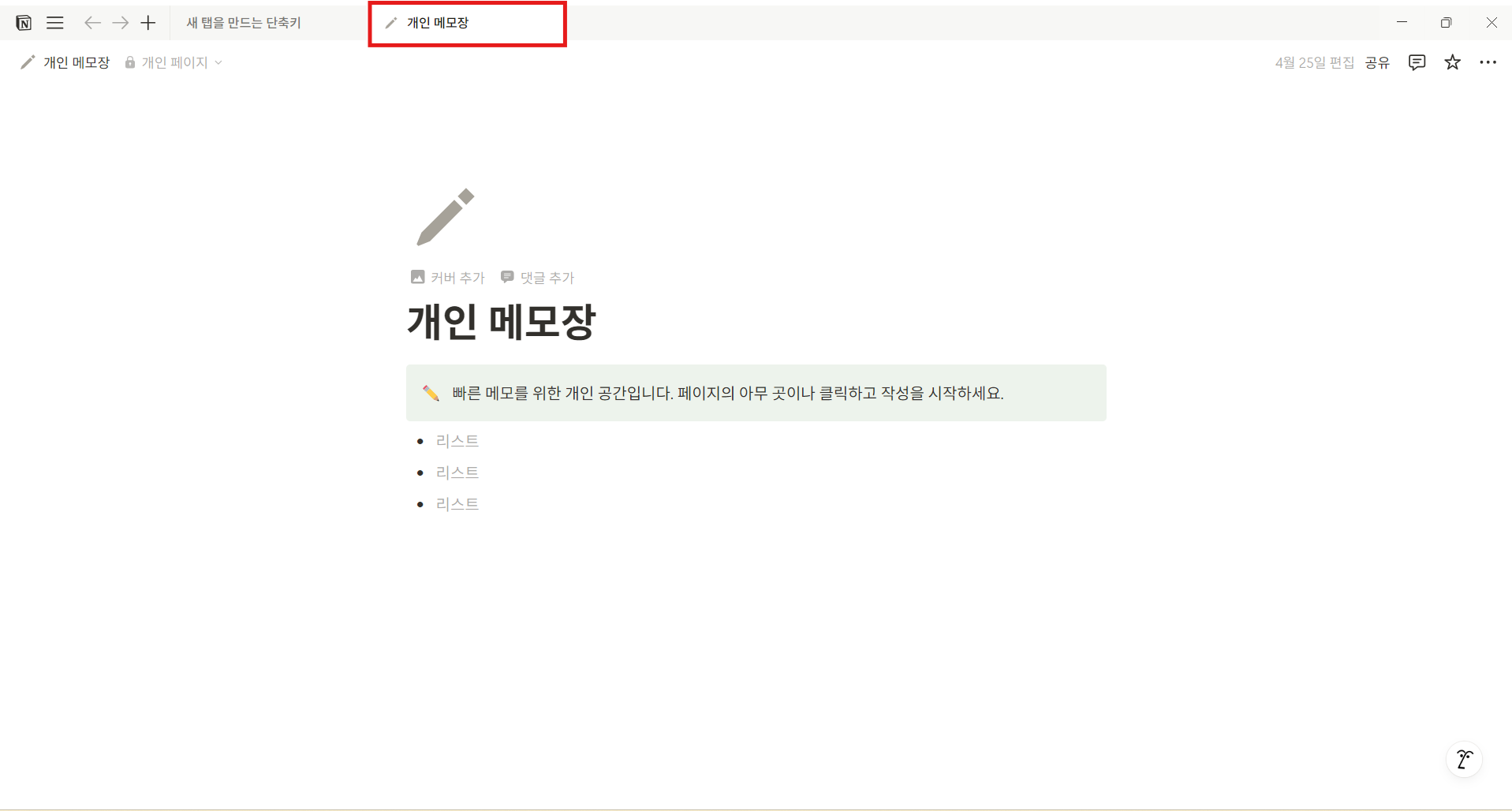Navigate forward with the forward arrow
The image size is (1512, 811).
click(x=120, y=22)
